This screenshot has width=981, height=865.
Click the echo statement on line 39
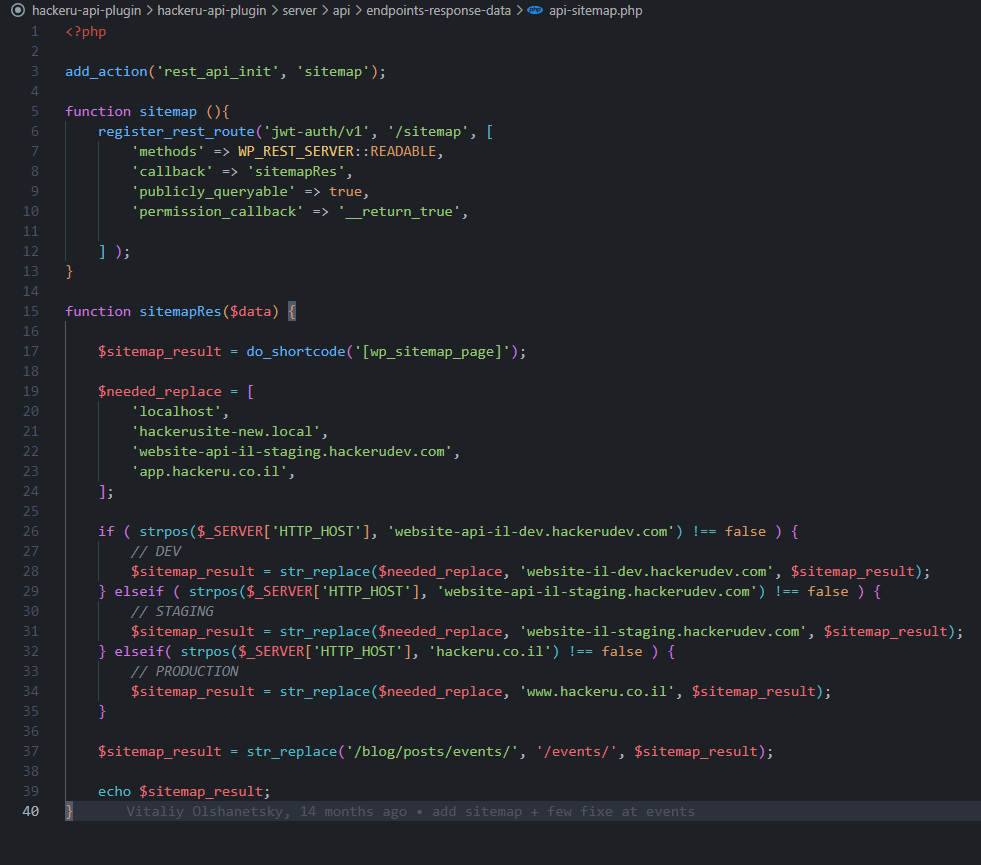click(x=114, y=791)
